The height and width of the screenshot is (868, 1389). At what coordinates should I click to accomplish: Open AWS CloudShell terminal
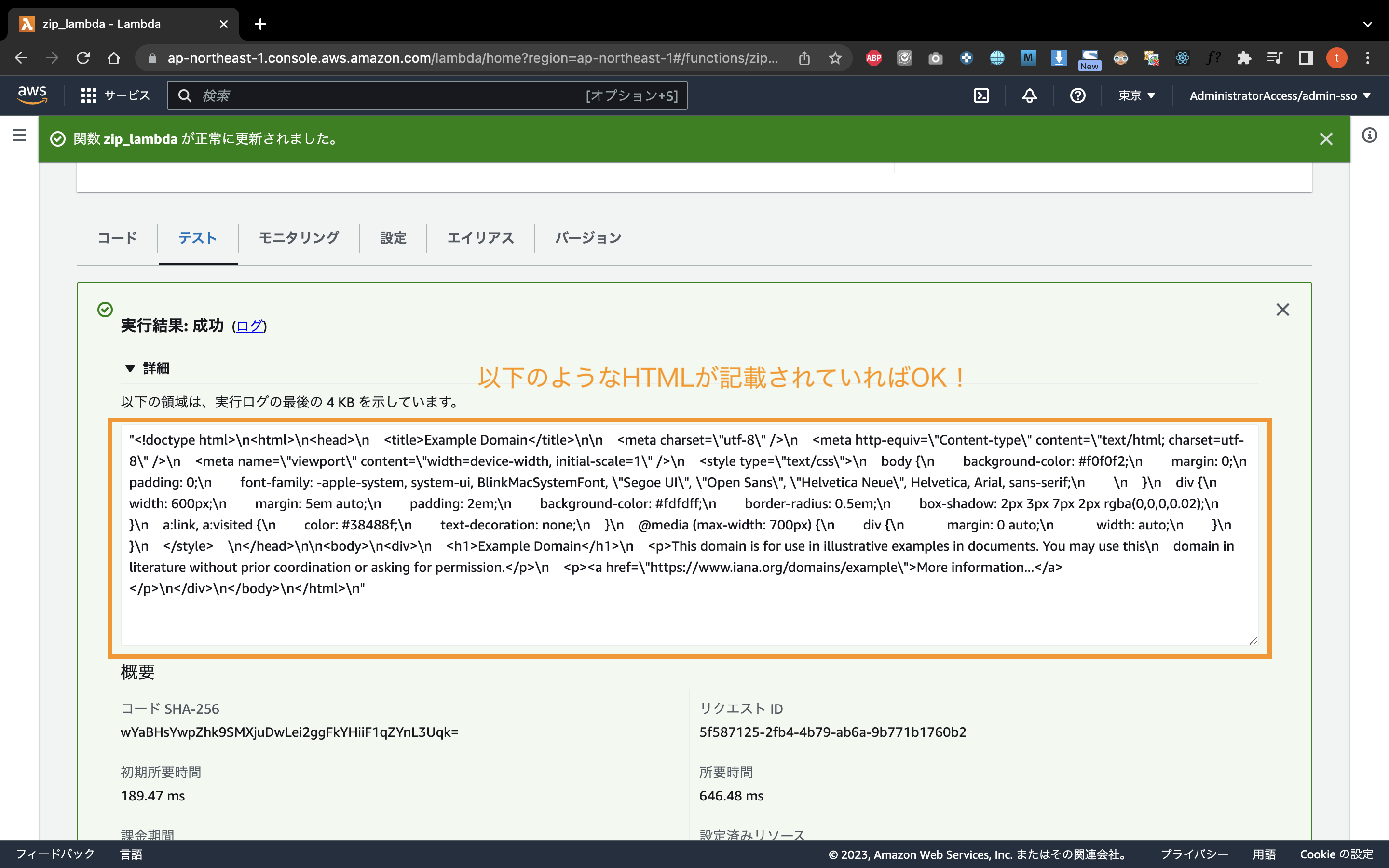(x=981, y=95)
